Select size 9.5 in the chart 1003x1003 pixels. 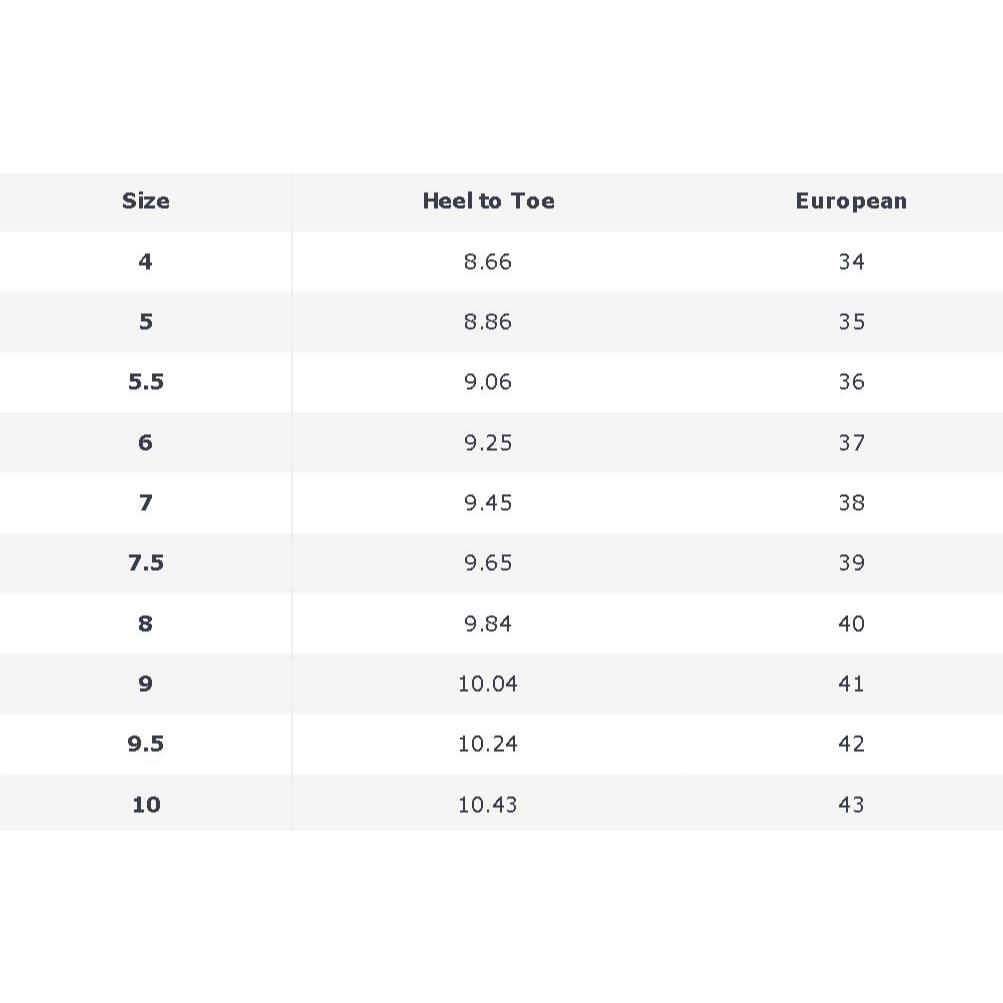tap(146, 744)
